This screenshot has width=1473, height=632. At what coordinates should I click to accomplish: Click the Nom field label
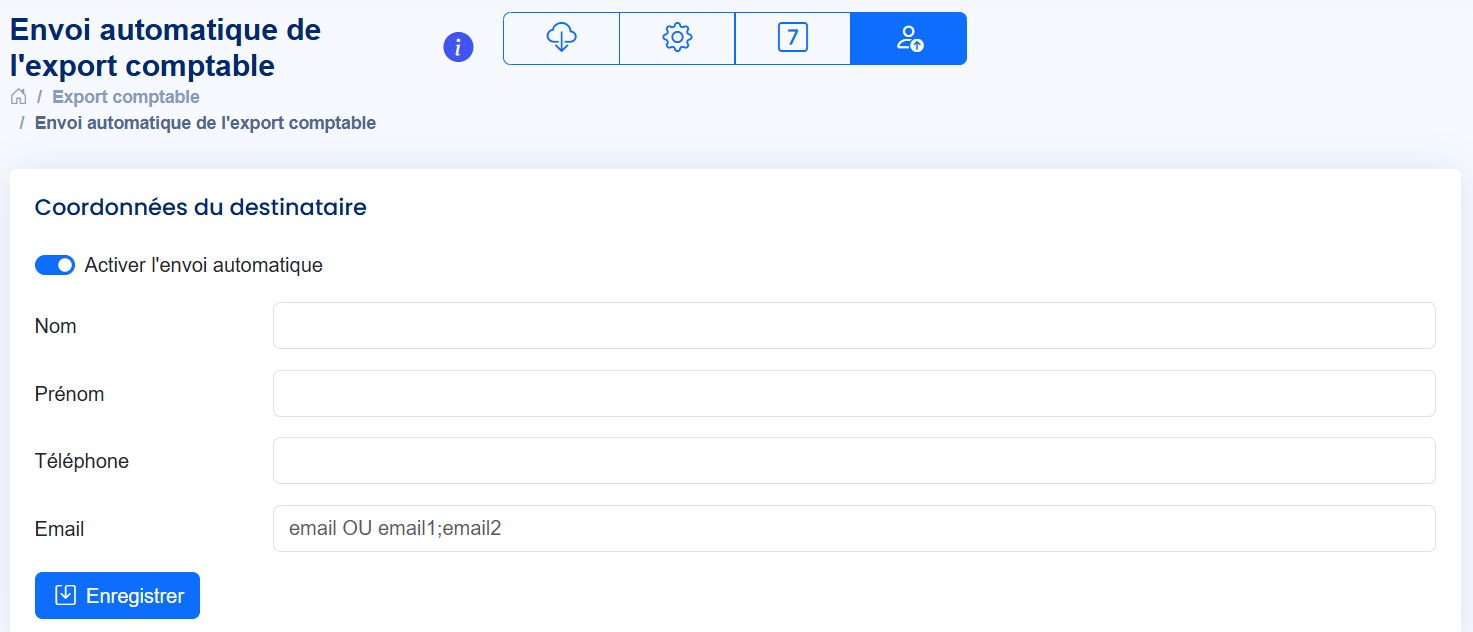tap(56, 326)
